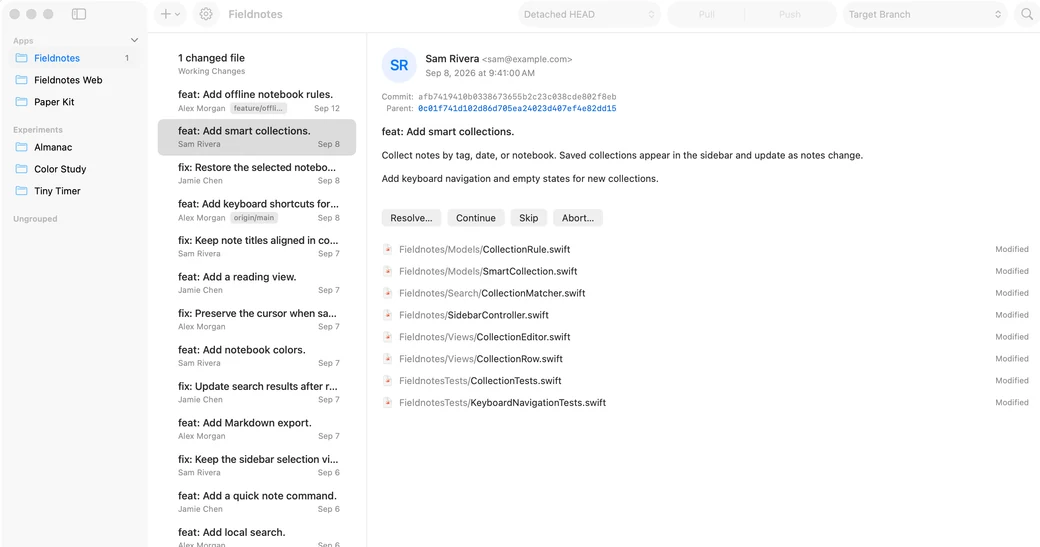The image size is (1040, 547).
Task: Open the plus add menu
Action: (x=170, y=14)
